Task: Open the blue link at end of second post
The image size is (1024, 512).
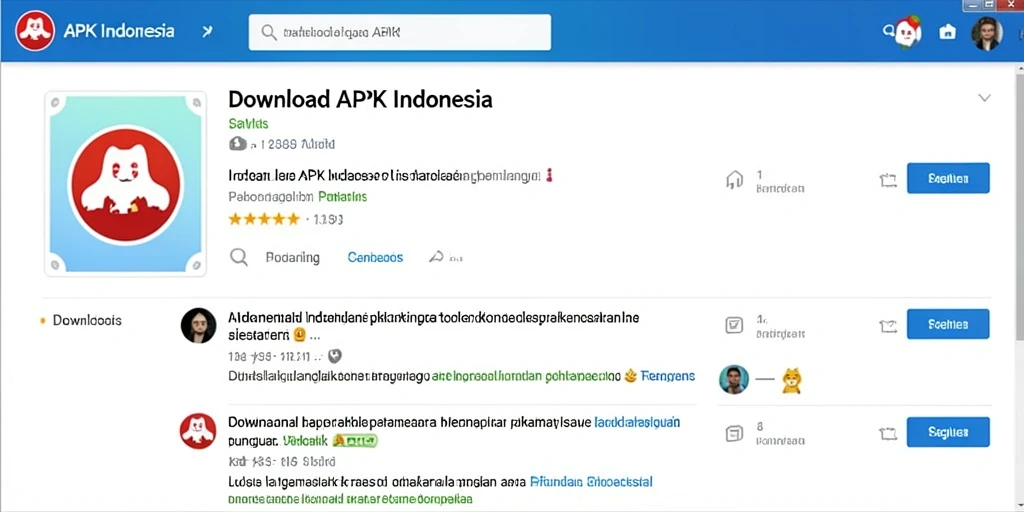Action: (590, 483)
